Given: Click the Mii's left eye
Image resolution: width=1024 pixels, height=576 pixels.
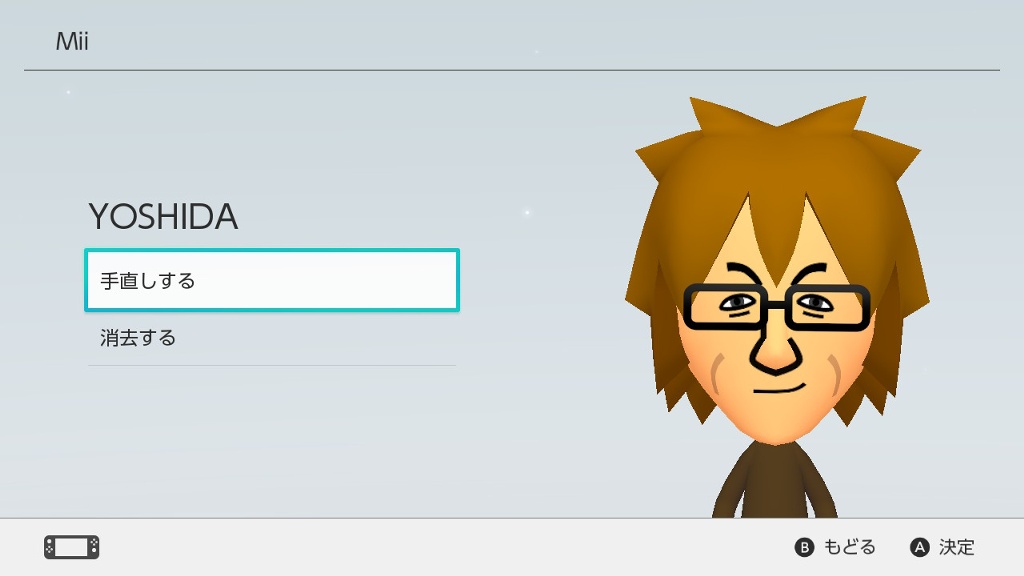Looking at the screenshot, I should (x=737, y=303).
